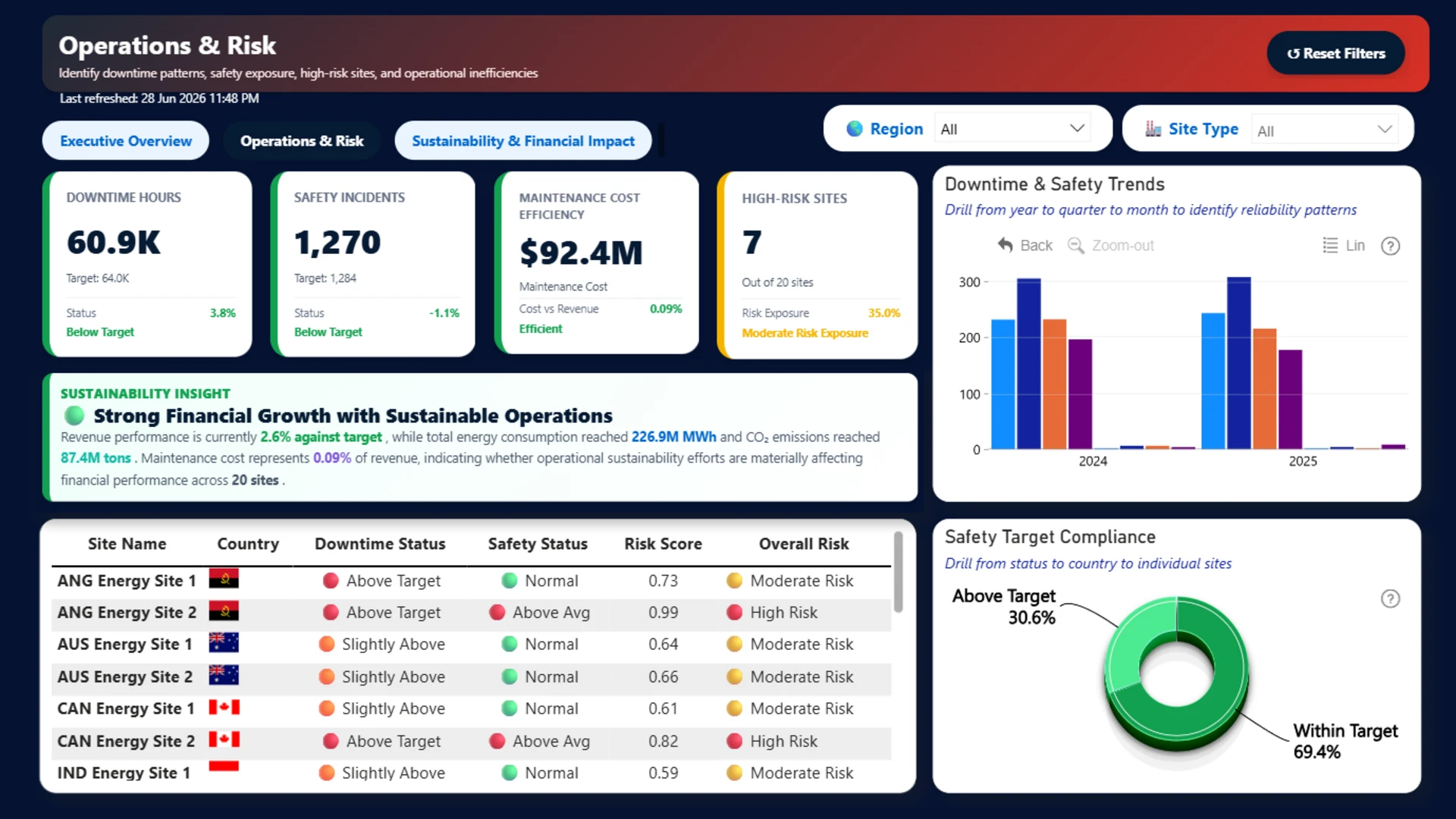
Task: Click the Canada flag for CAN Energy Site 2
Action: pyautogui.click(x=224, y=739)
